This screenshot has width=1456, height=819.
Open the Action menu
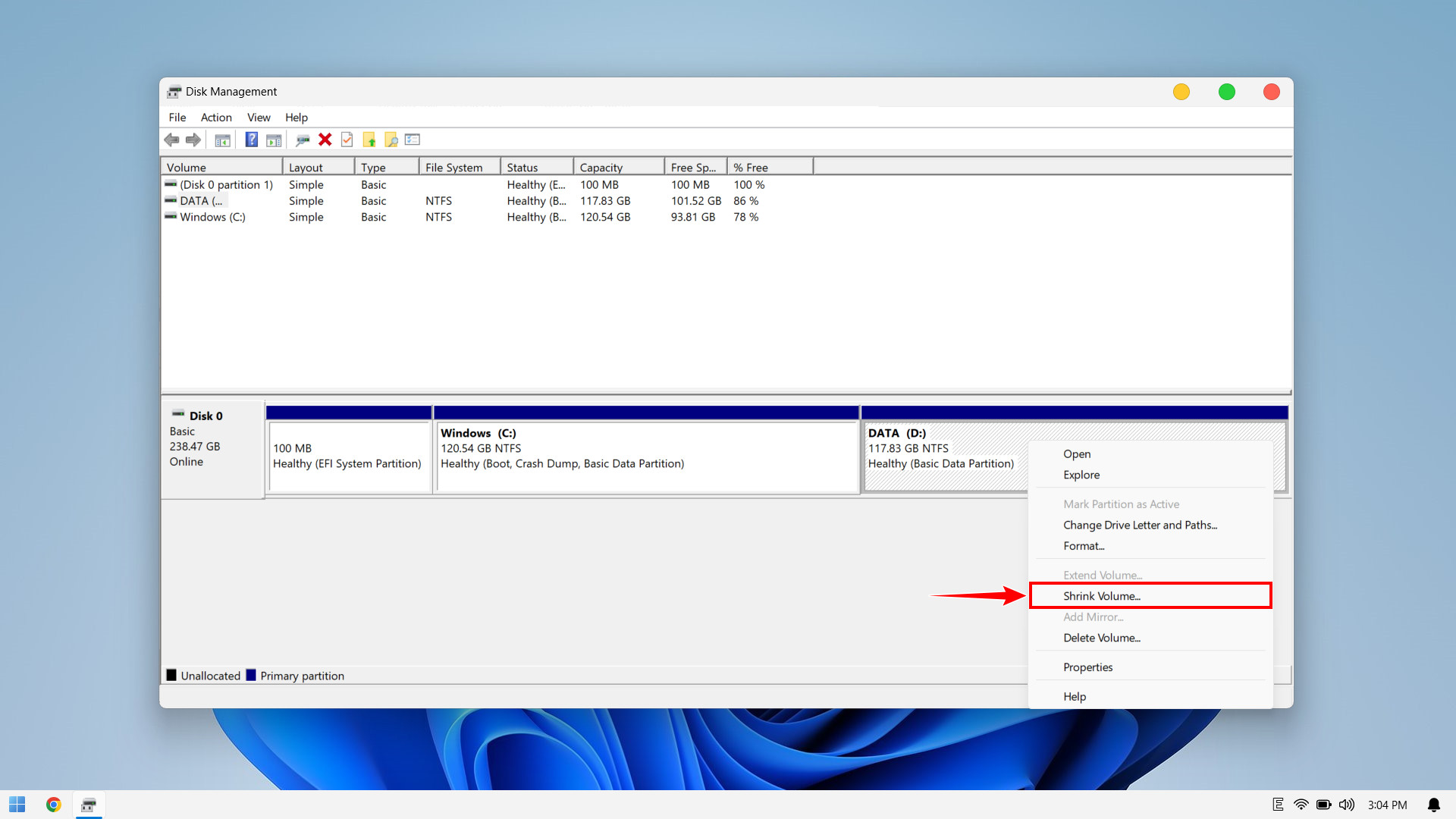216,118
